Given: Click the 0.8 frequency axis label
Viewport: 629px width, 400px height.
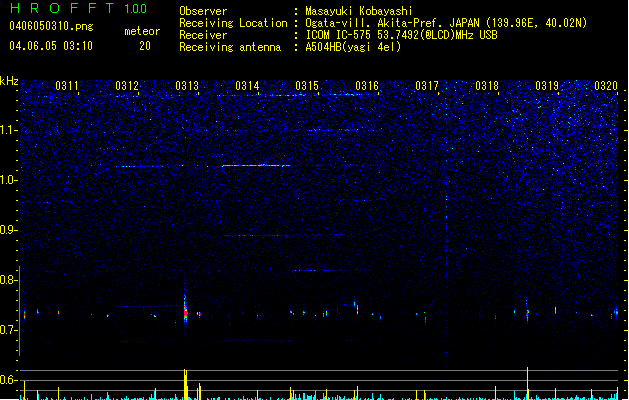Looking at the screenshot, I should click(x=8, y=280).
